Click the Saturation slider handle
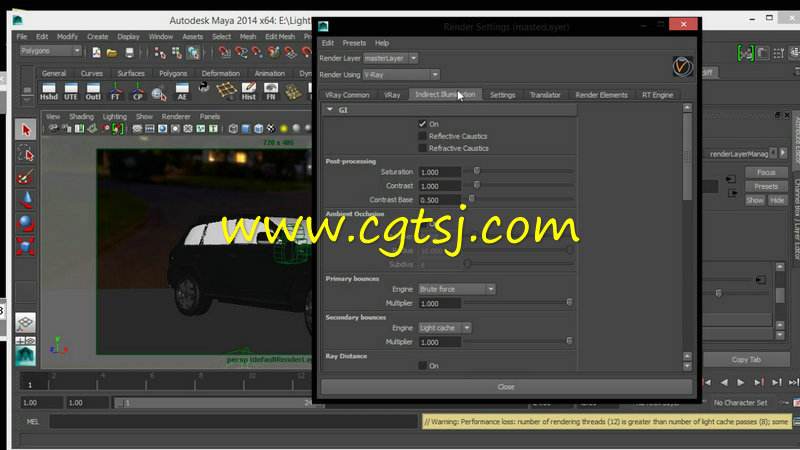 [477, 171]
